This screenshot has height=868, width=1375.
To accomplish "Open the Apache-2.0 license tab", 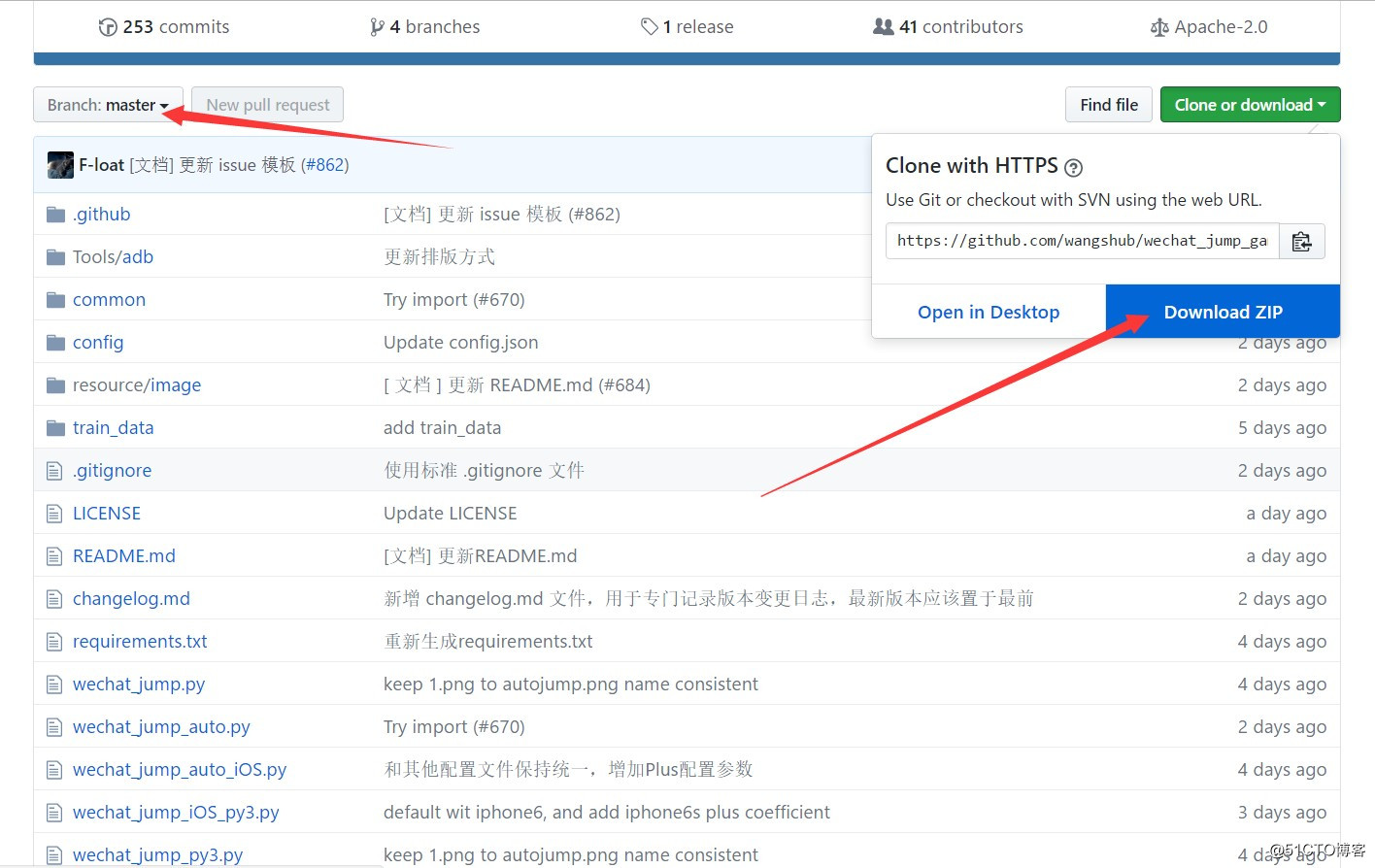I will pyautogui.click(x=1209, y=27).
